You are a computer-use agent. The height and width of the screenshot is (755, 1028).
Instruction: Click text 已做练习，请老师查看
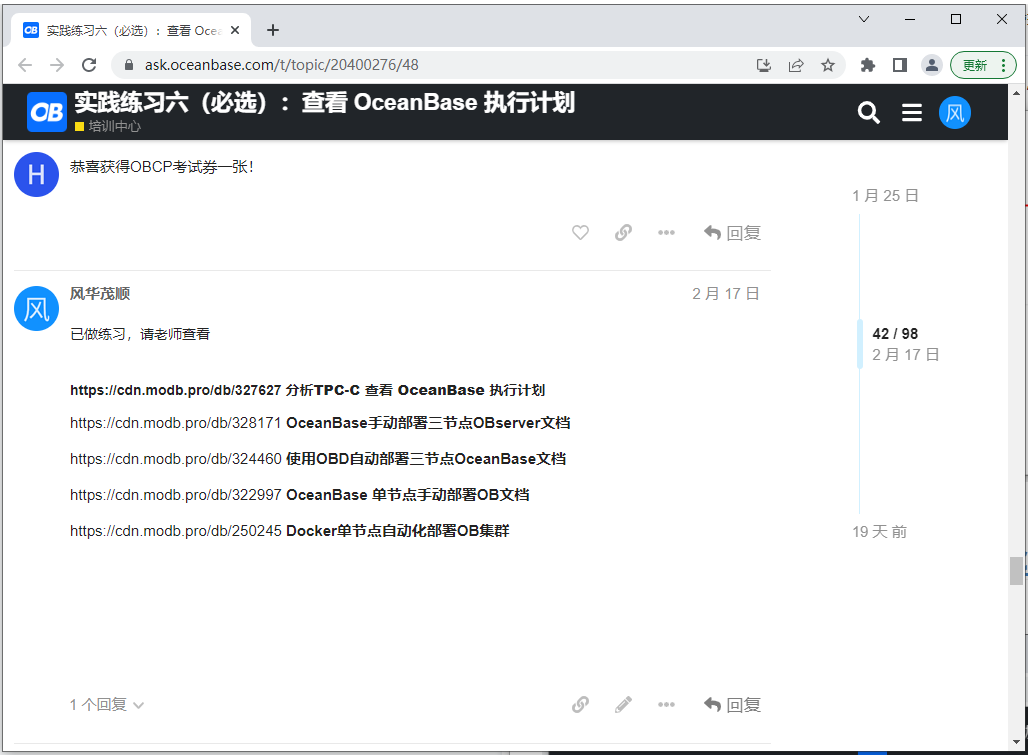pyautogui.click(x=140, y=334)
